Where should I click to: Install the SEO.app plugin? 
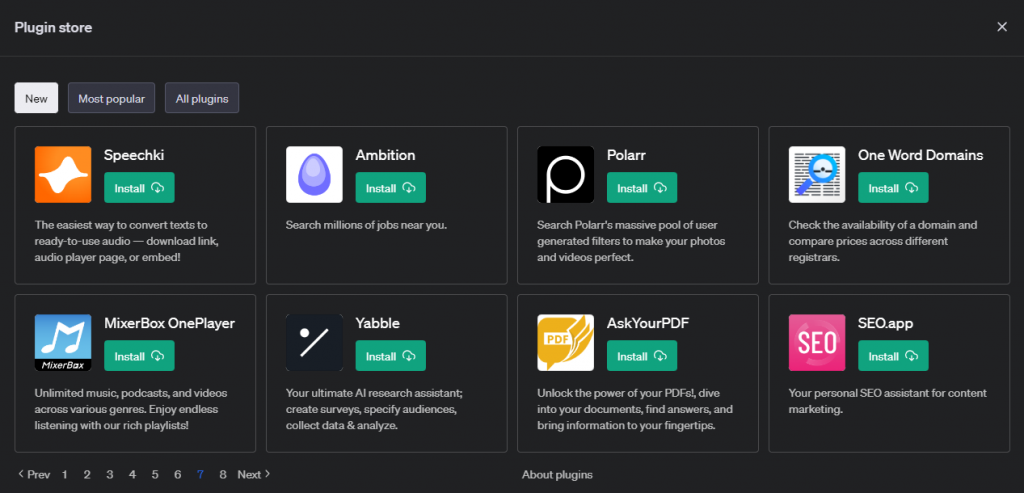[892, 356]
